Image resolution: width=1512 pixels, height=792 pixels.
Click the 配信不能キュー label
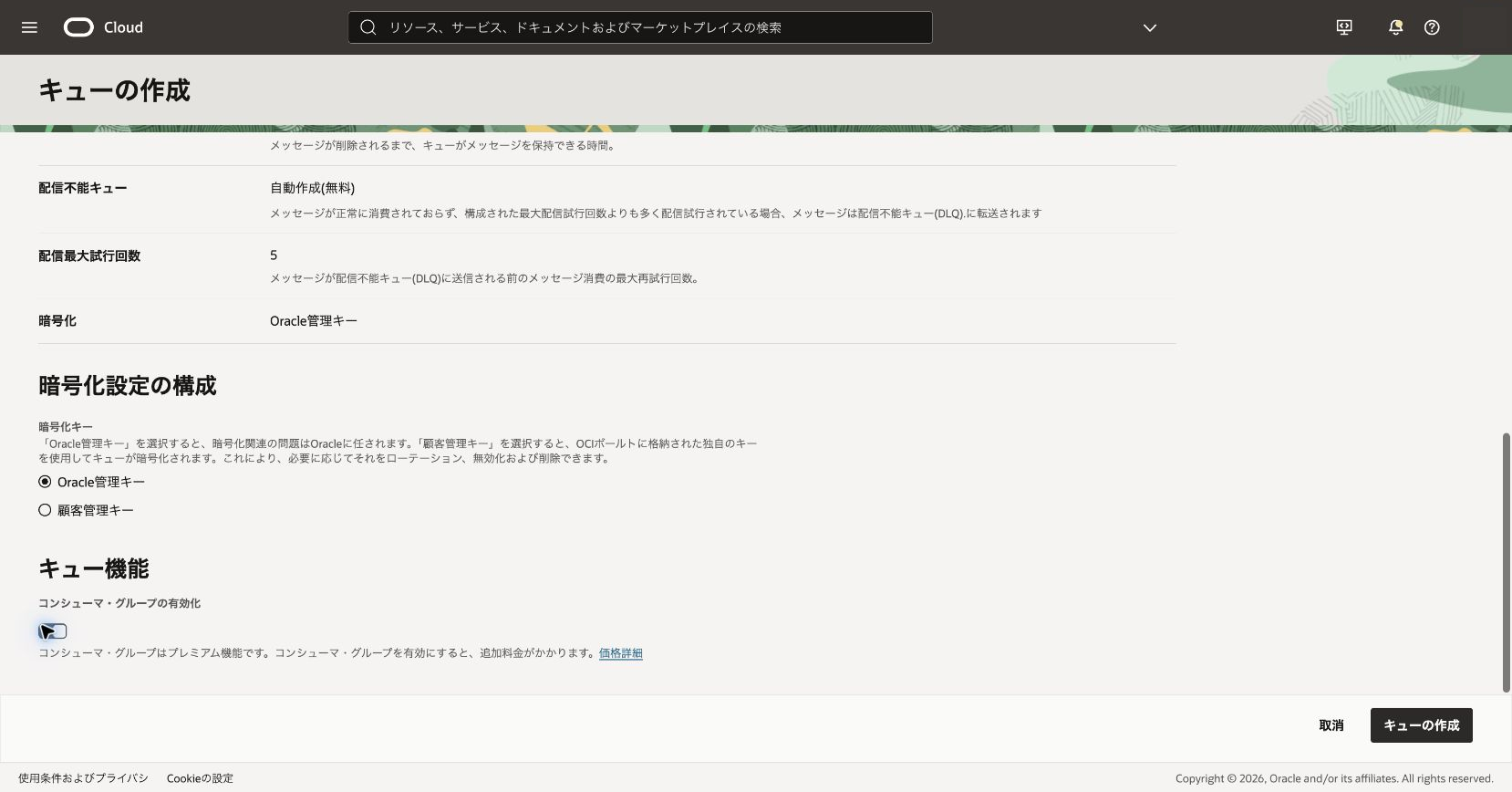click(x=83, y=188)
